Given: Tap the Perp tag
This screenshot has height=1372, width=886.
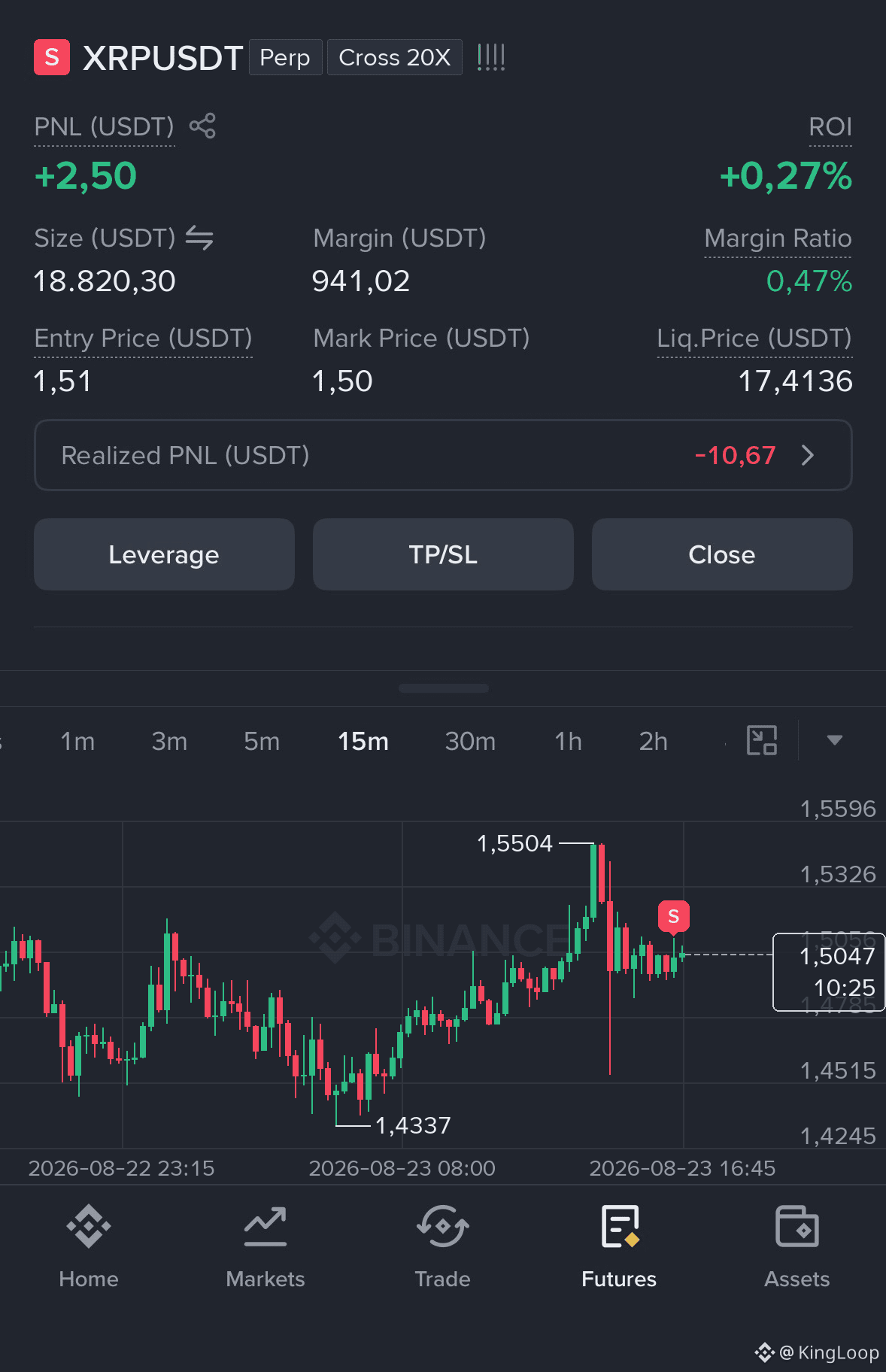Looking at the screenshot, I should 285,57.
